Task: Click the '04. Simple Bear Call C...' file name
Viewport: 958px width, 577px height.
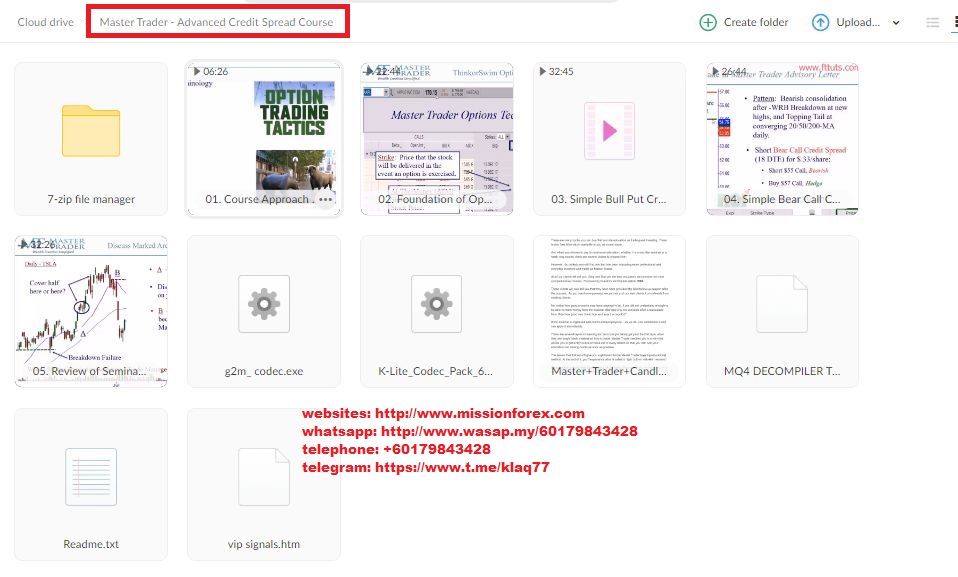Action: click(x=782, y=199)
